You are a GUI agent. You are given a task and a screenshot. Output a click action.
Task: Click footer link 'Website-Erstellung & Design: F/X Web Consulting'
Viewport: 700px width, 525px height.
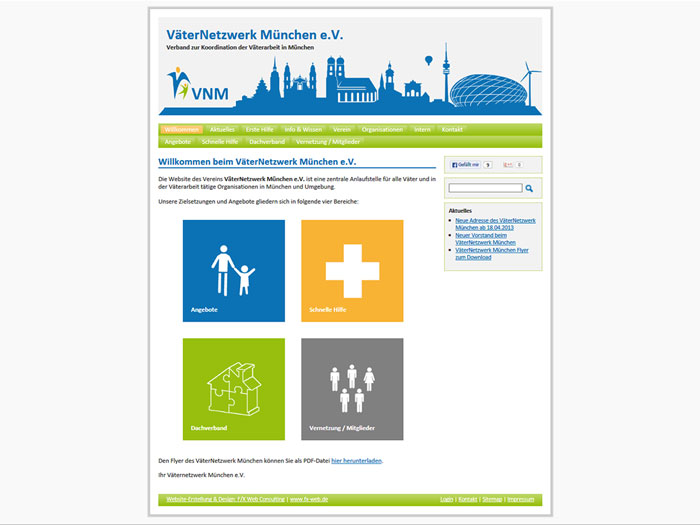pos(225,499)
